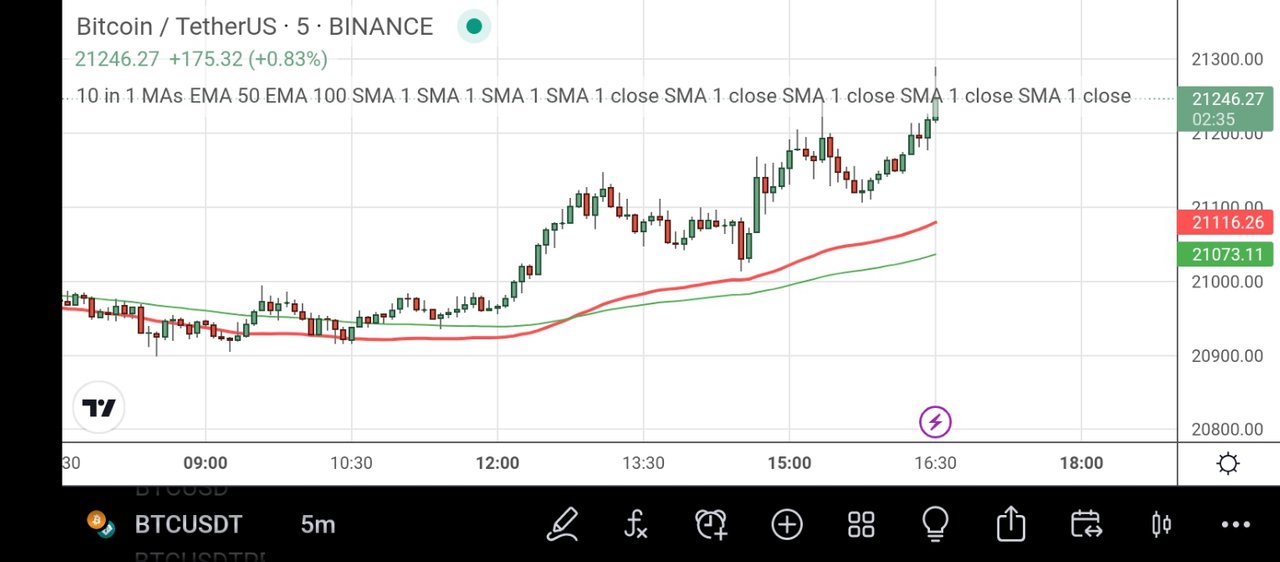1280x562 pixels.
Task: Create a price alert with alarm icon
Action: coord(711,524)
